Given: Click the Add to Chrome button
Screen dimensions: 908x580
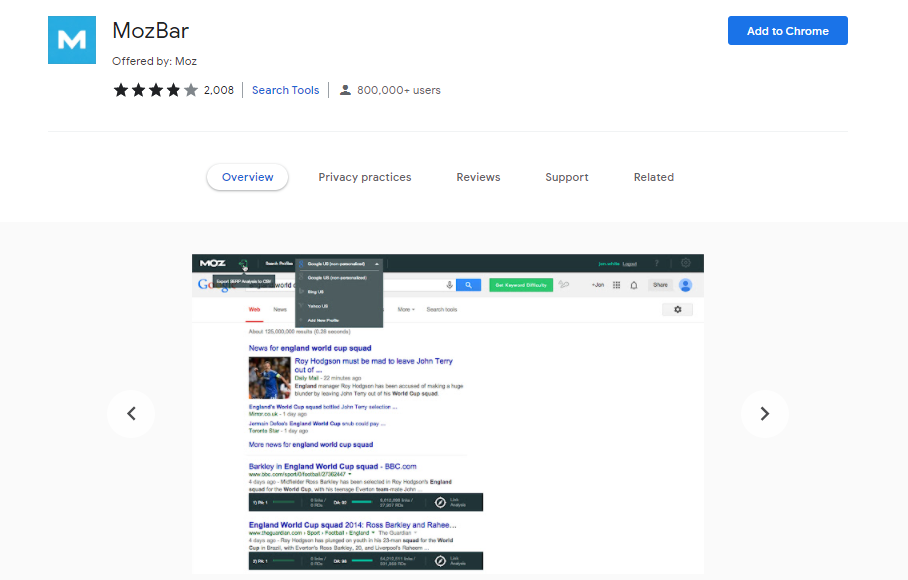Looking at the screenshot, I should coord(787,30).
